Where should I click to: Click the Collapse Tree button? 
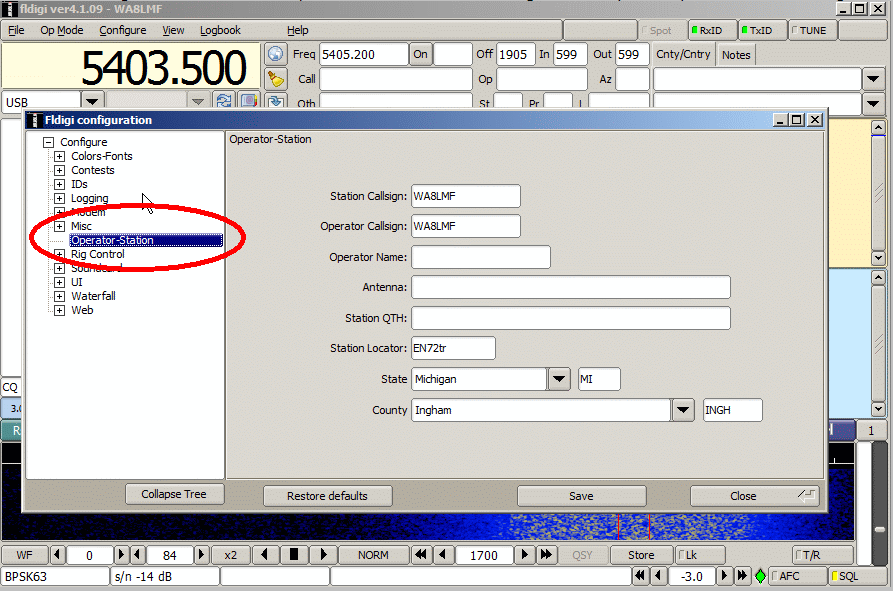(x=174, y=494)
